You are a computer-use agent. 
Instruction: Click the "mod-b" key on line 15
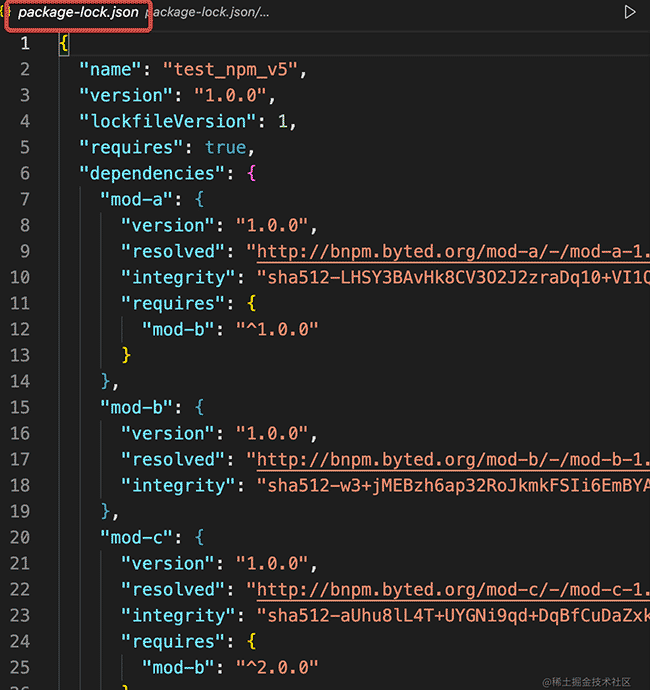point(136,407)
